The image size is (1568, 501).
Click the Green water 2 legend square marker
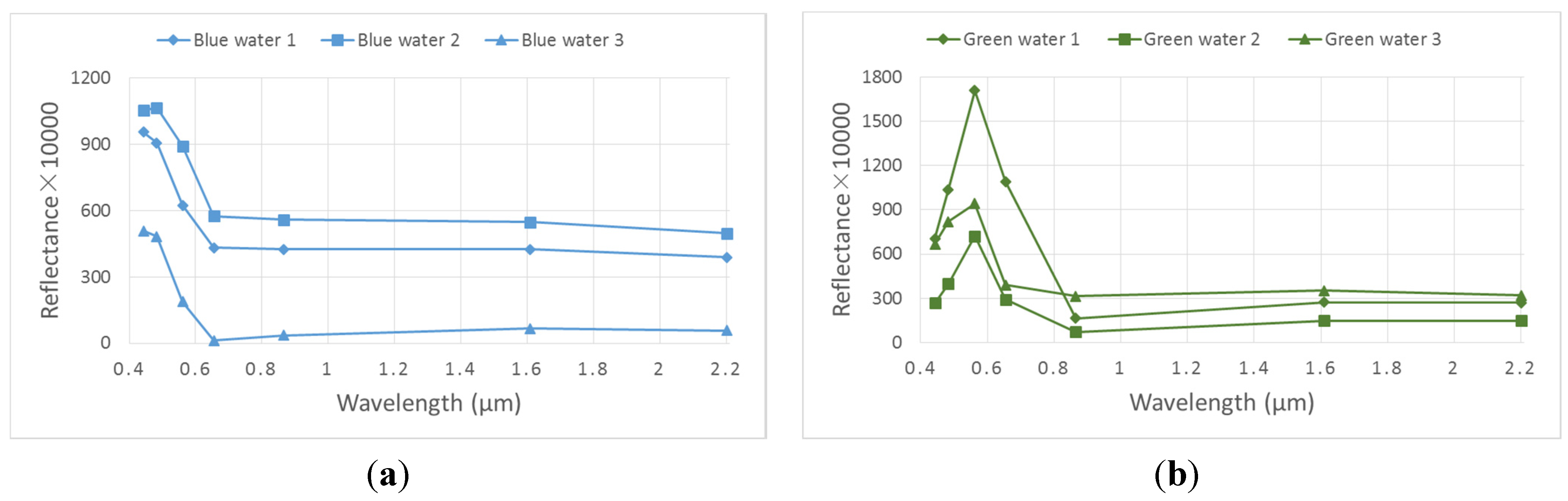coord(1124,40)
